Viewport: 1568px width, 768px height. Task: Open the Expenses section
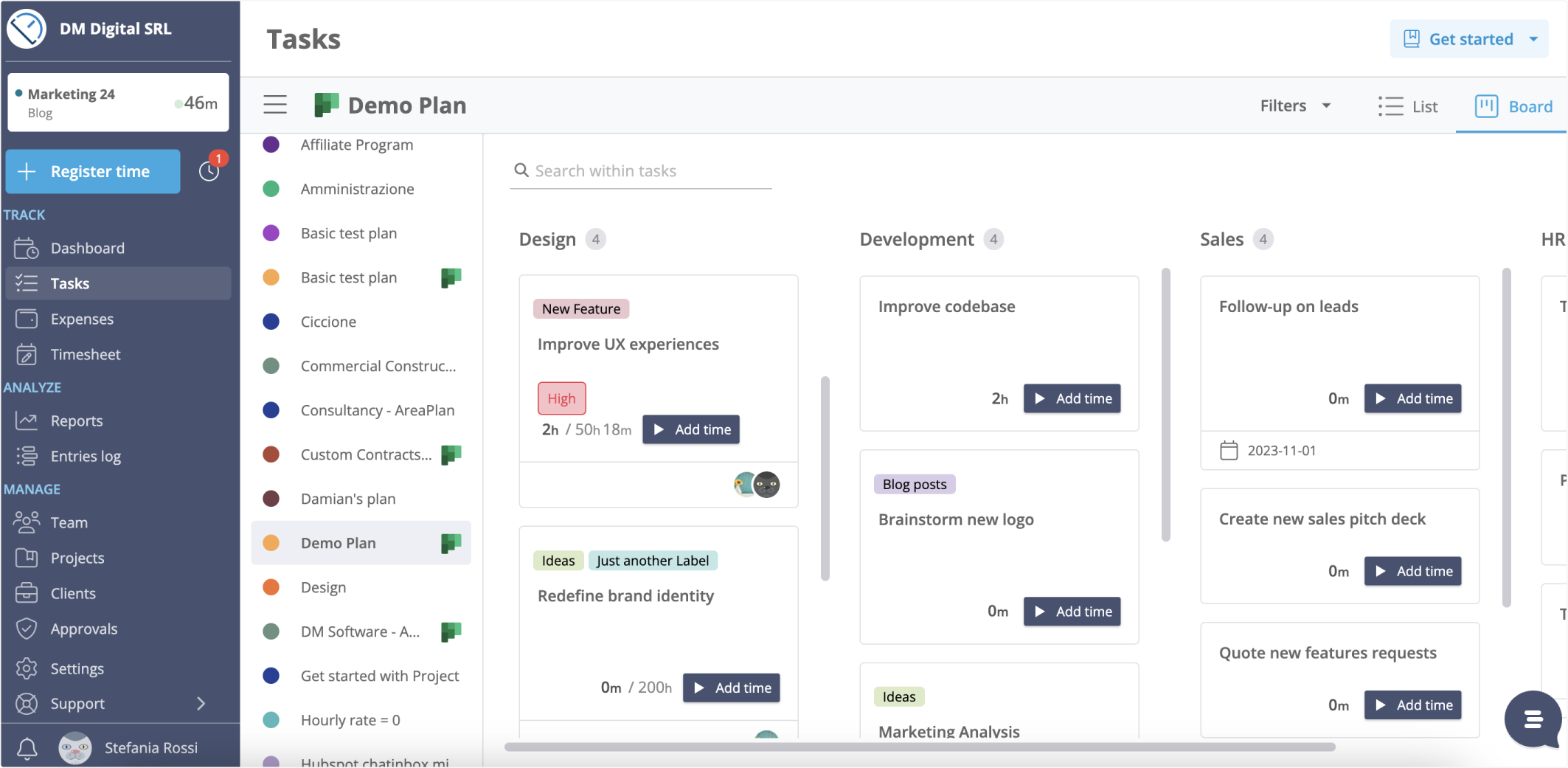pyautogui.click(x=82, y=319)
